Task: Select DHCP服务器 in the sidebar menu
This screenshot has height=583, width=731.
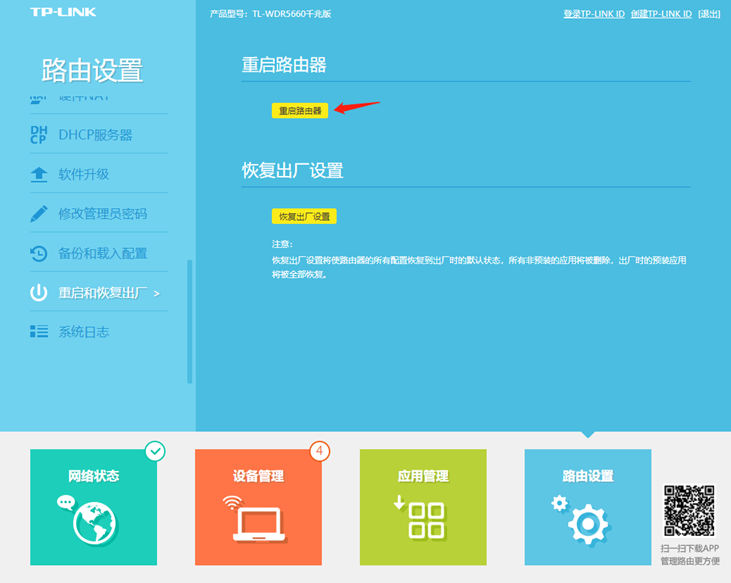Action: 95,135
